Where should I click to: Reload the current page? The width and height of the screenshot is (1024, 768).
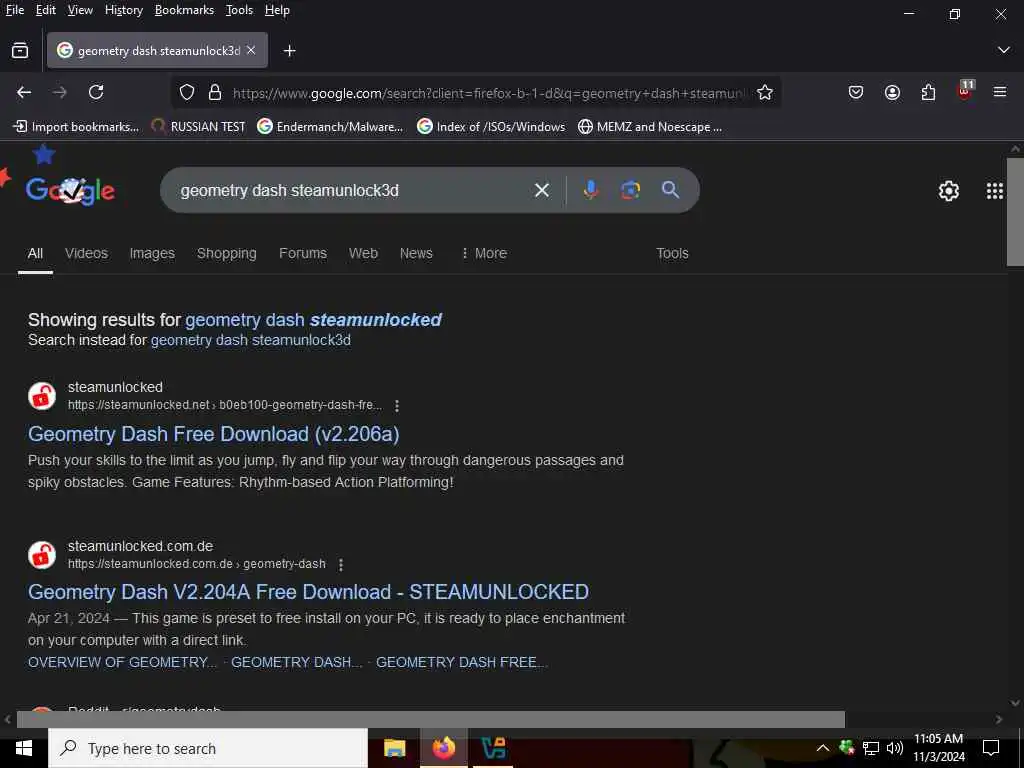point(96,92)
